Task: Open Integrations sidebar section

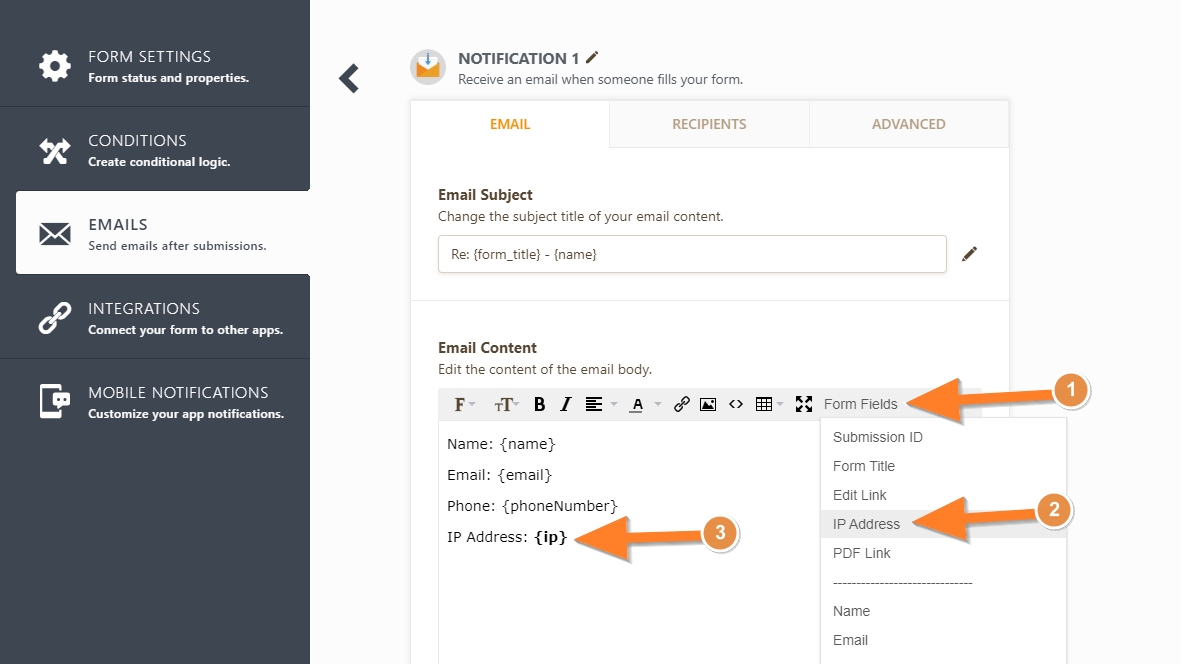Action: tap(155, 317)
